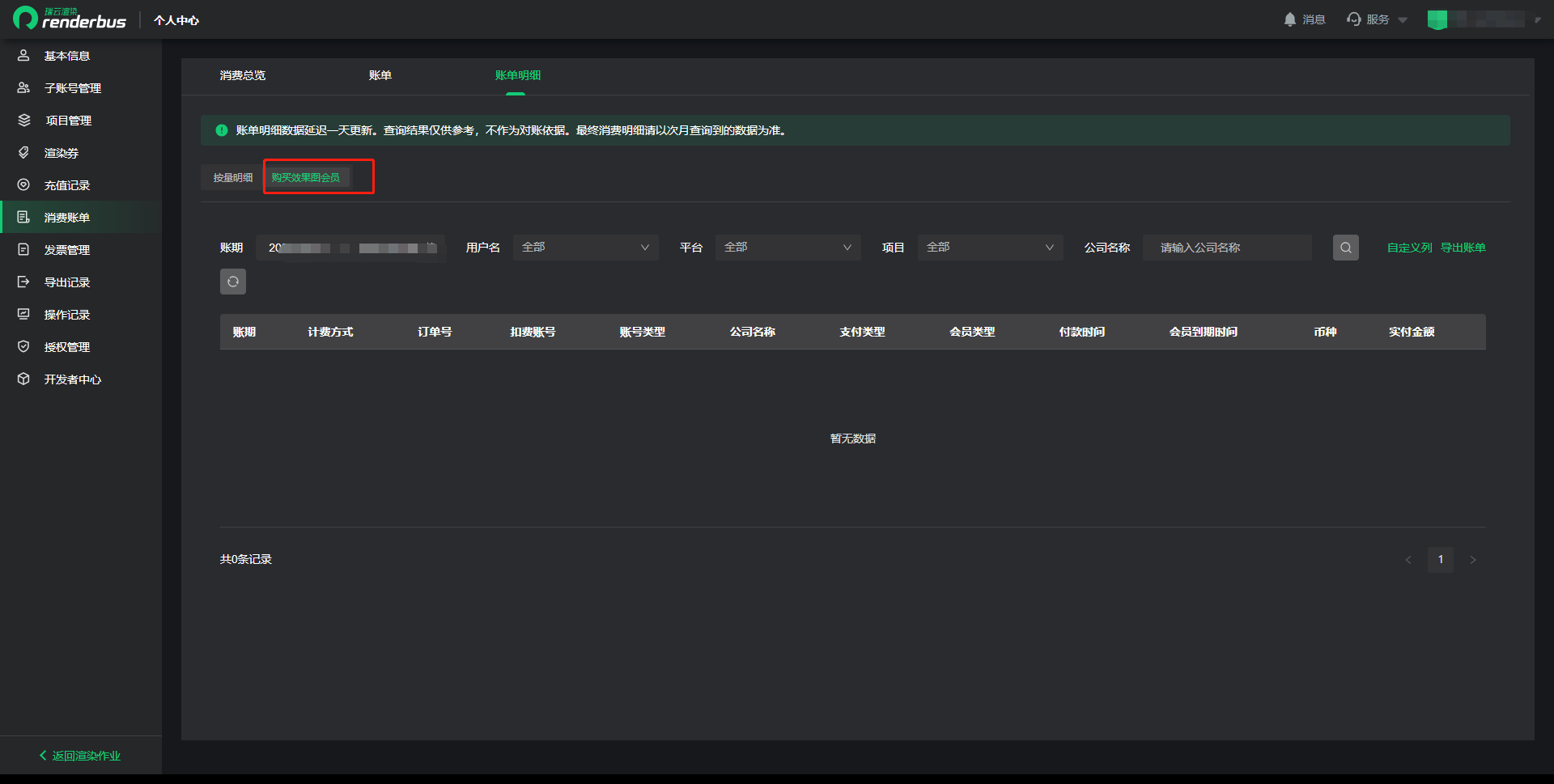The height and width of the screenshot is (784, 1554).
Task: Expand the 用户名 dropdown
Action: click(585, 248)
